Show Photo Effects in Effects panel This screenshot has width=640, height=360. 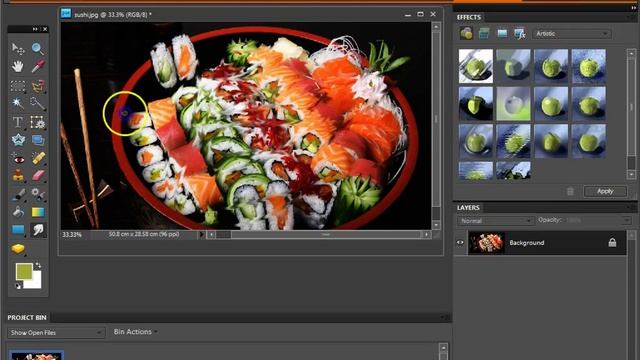[x=502, y=33]
